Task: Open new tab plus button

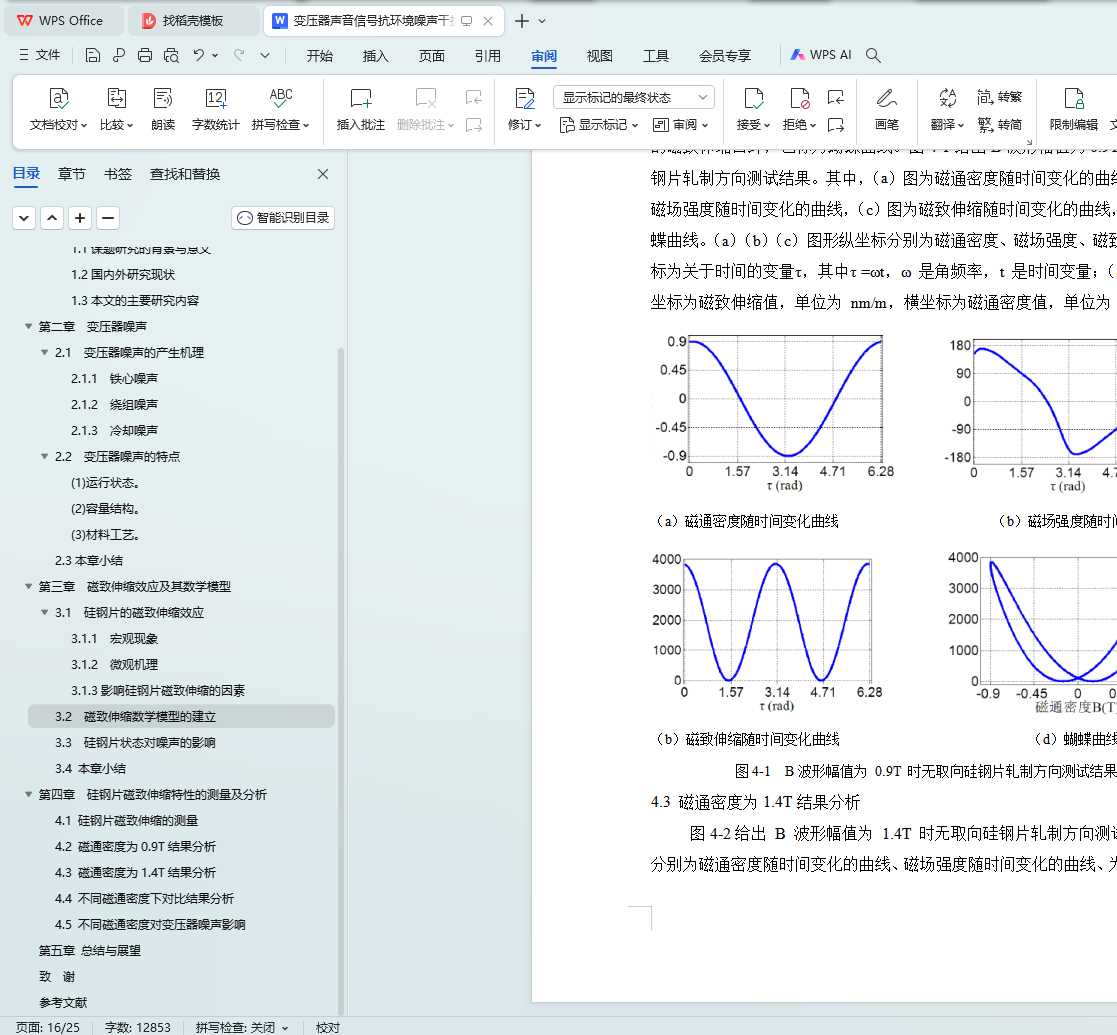Action: (521, 21)
